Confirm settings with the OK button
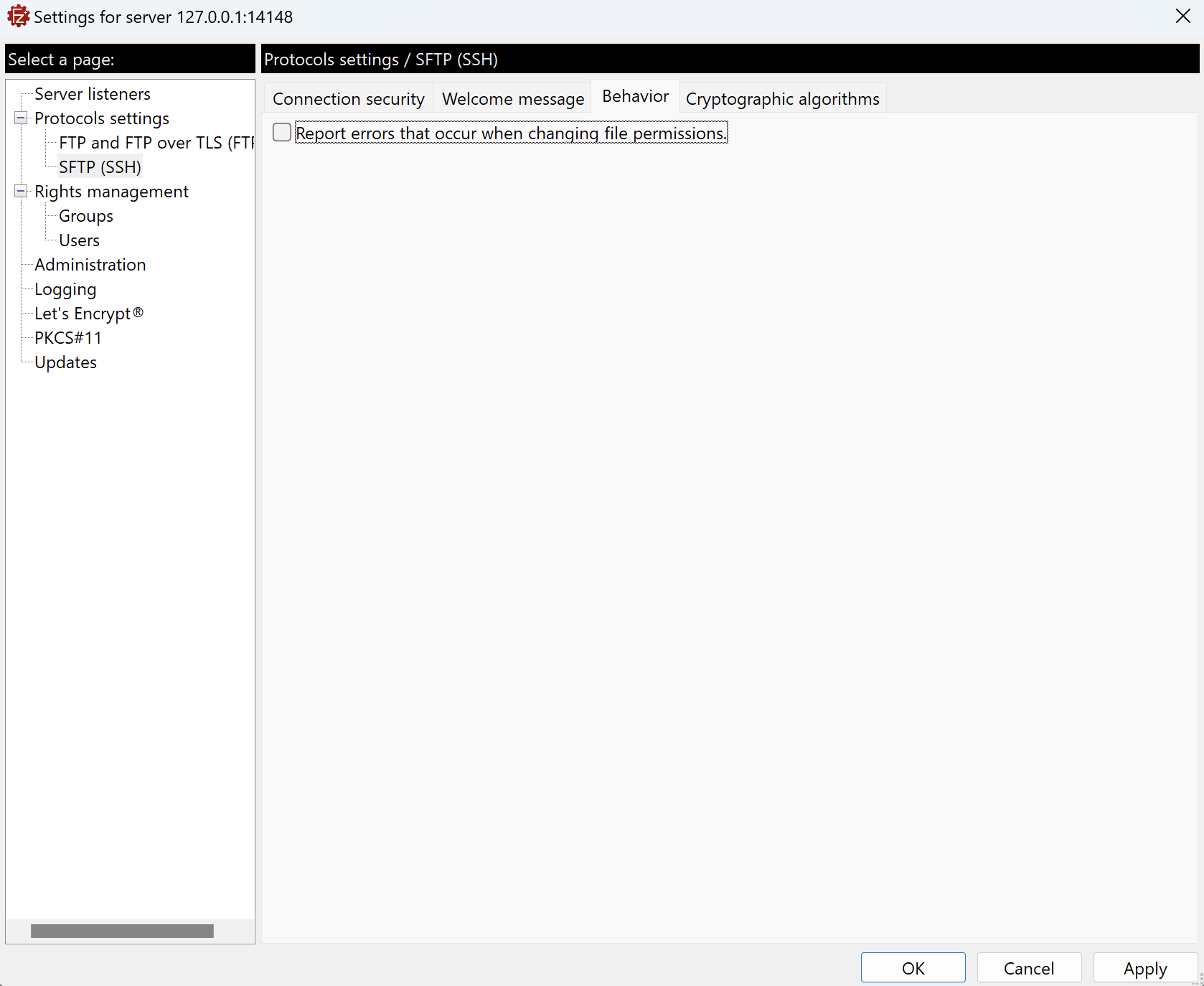Viewport: 1204px width, 986px height. (913, 968)
